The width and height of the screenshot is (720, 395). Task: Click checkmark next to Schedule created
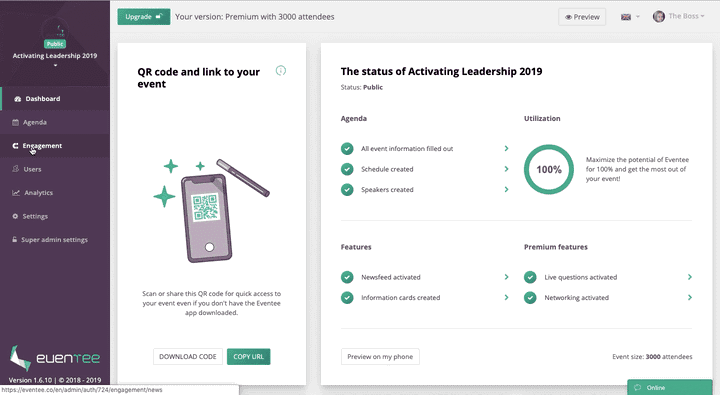point(347,169)
